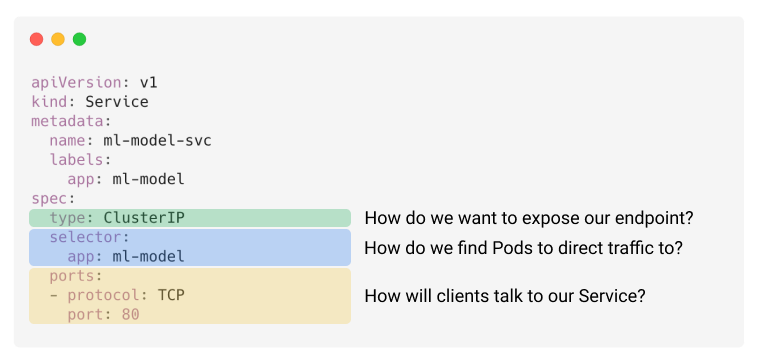Screen dimensions: 758x364
Task: Click the green maximize dot
Action: tap(80, 39)
